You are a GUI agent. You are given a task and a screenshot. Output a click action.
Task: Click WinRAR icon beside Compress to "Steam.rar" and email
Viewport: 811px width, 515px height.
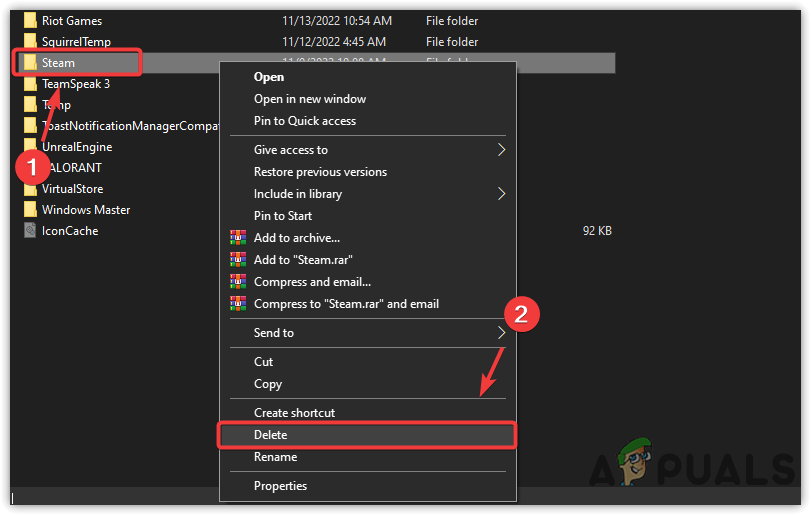238,304
